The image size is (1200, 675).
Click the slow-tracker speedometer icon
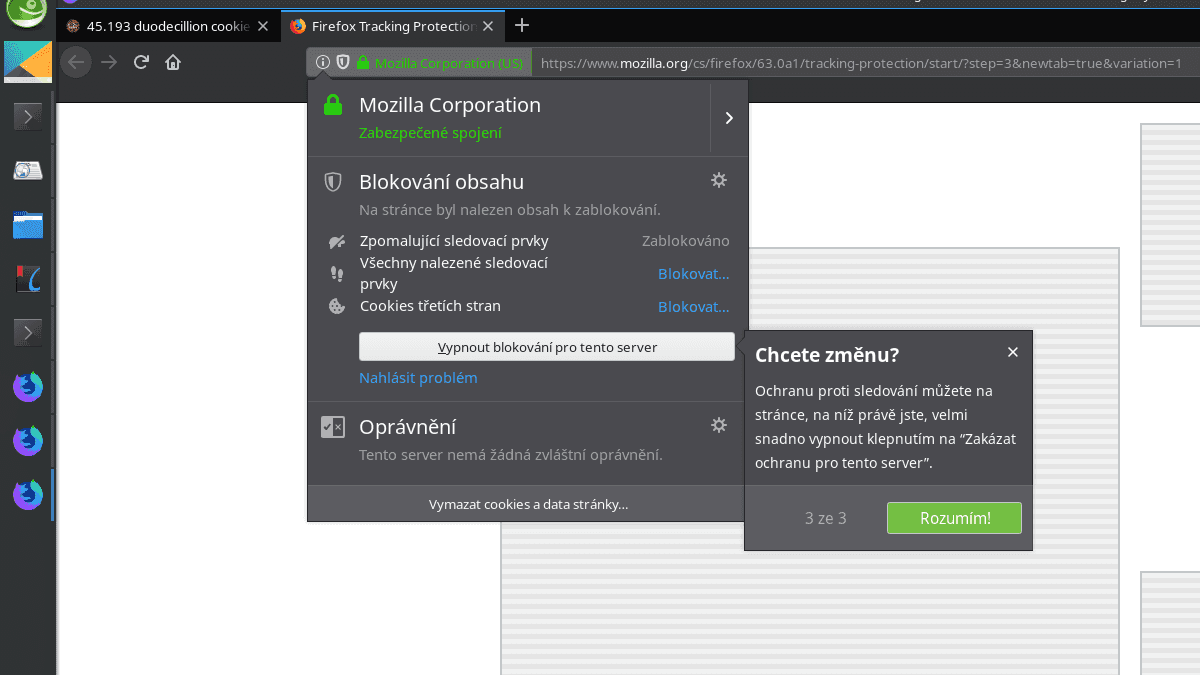coord(336,241)
